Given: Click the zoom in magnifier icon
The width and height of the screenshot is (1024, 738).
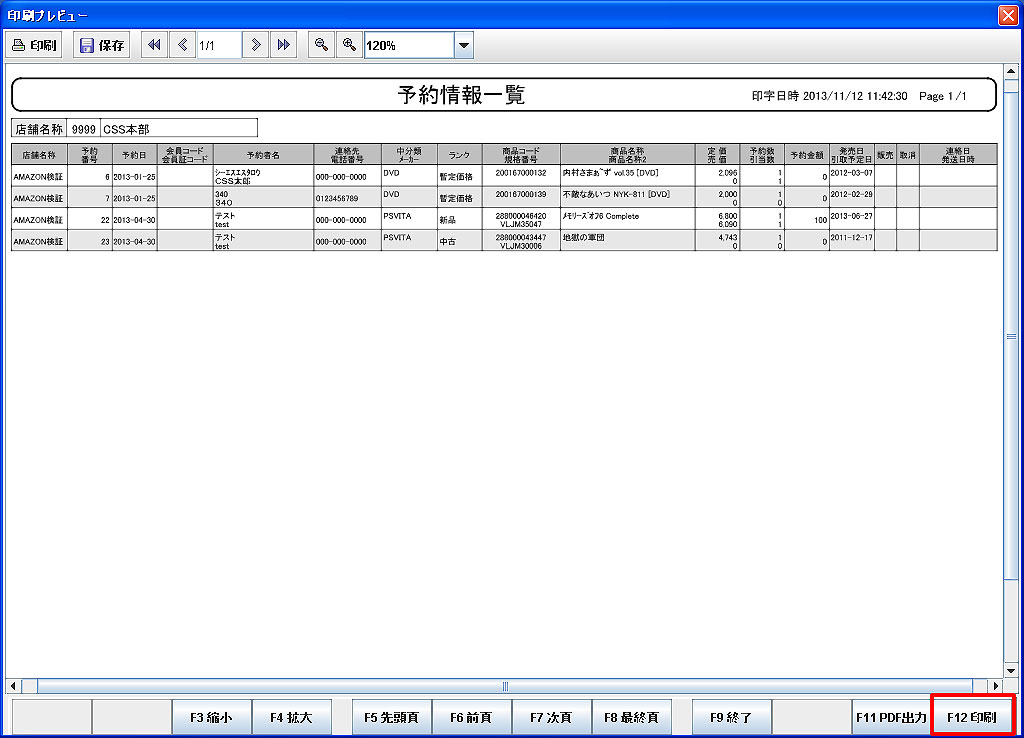Looking at the screenshot, I should (x=349, y=45).
